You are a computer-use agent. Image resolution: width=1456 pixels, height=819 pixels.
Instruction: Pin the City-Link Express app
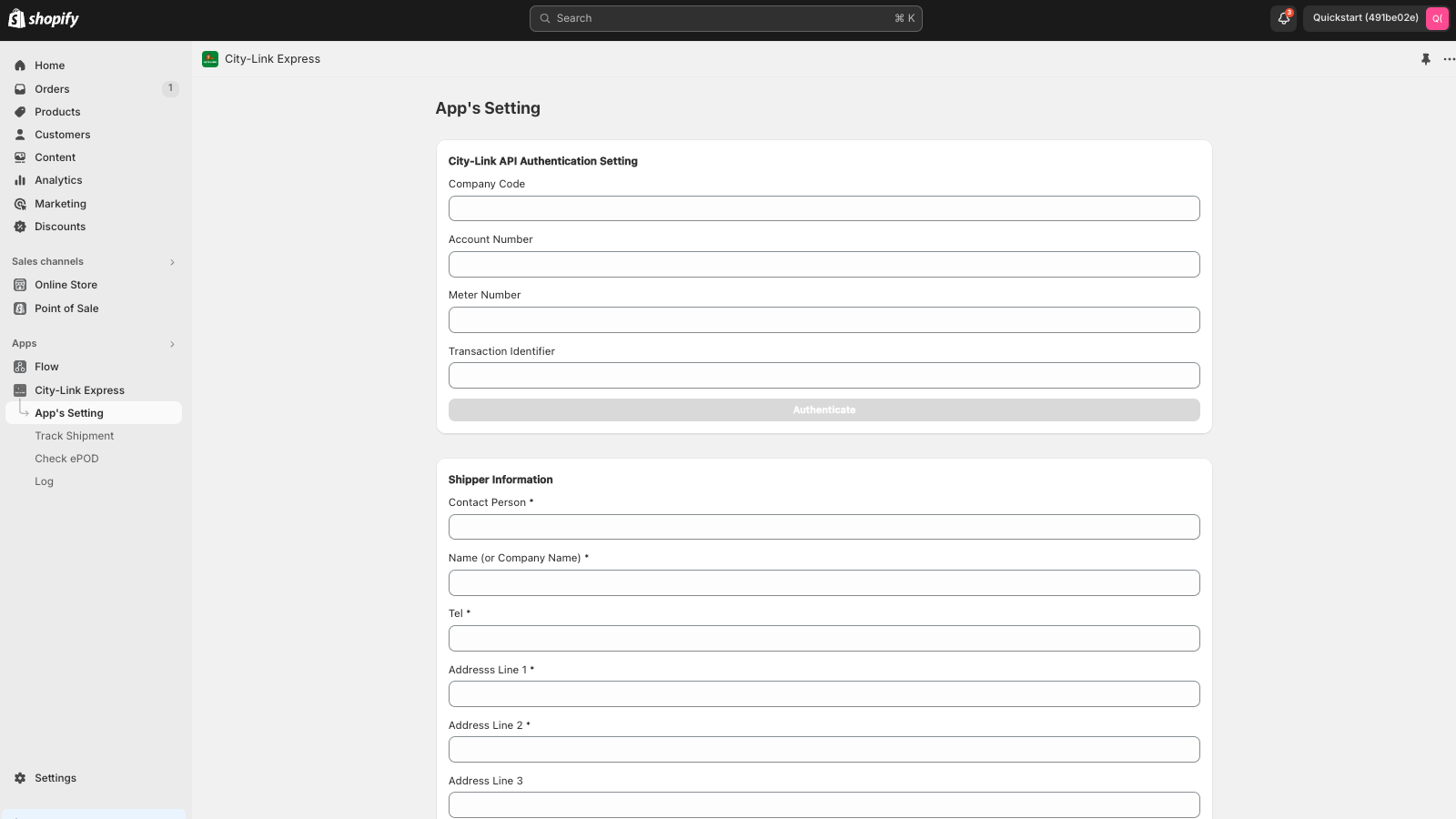1426,59
